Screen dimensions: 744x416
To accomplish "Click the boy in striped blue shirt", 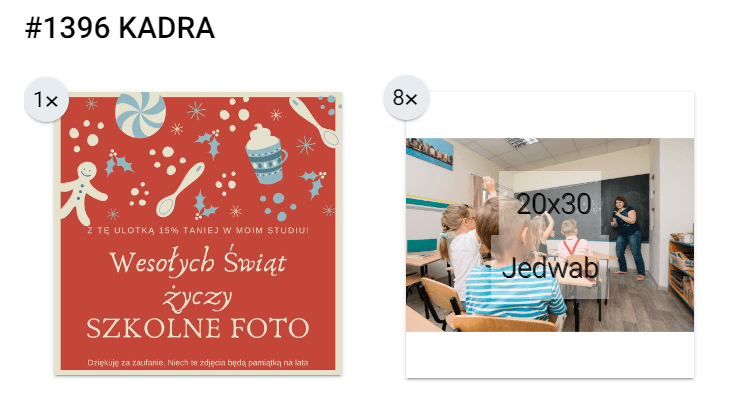I will [510, 266].
